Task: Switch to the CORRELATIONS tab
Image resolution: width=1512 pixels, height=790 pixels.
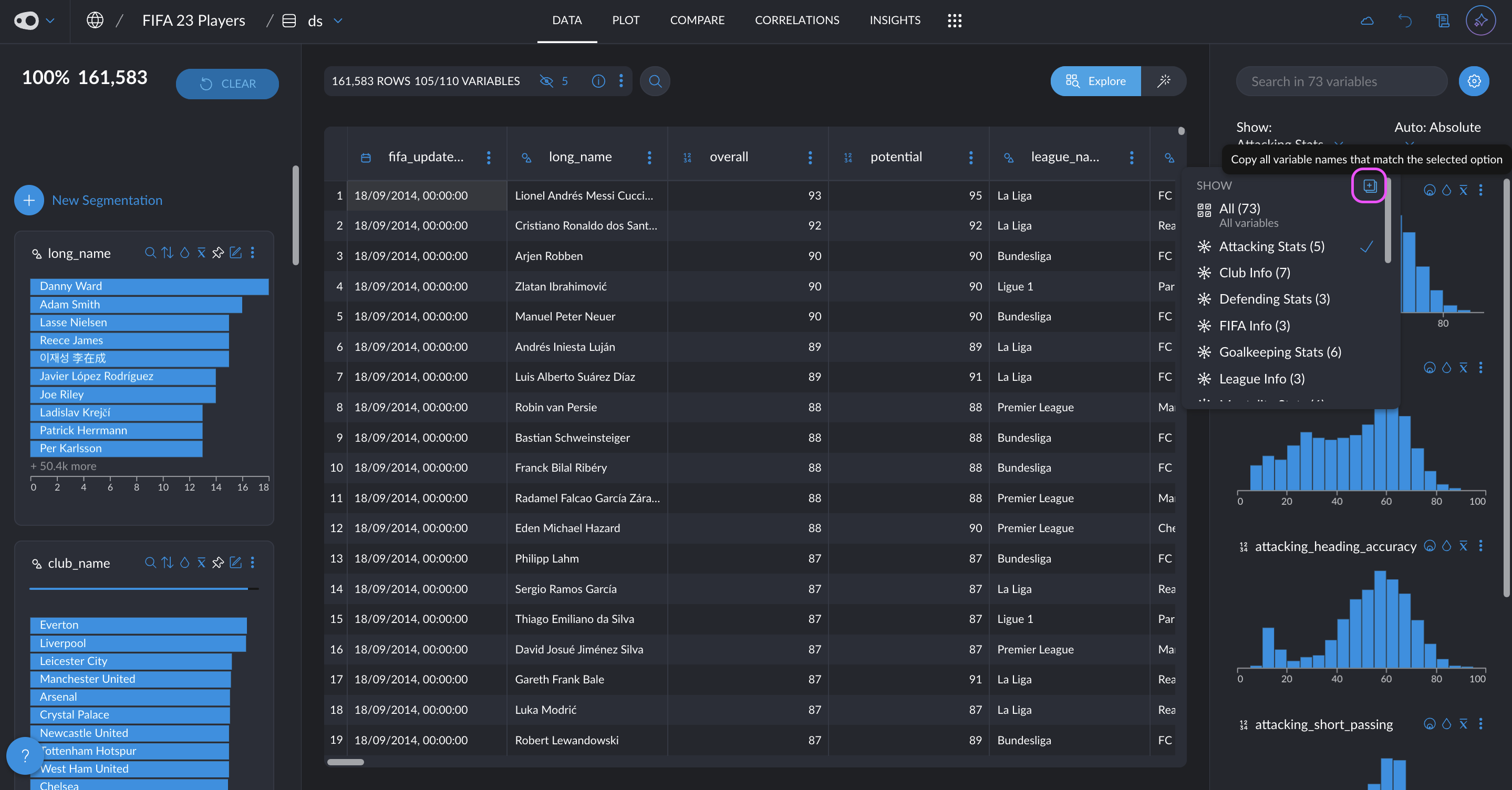Action: [796, 20]
